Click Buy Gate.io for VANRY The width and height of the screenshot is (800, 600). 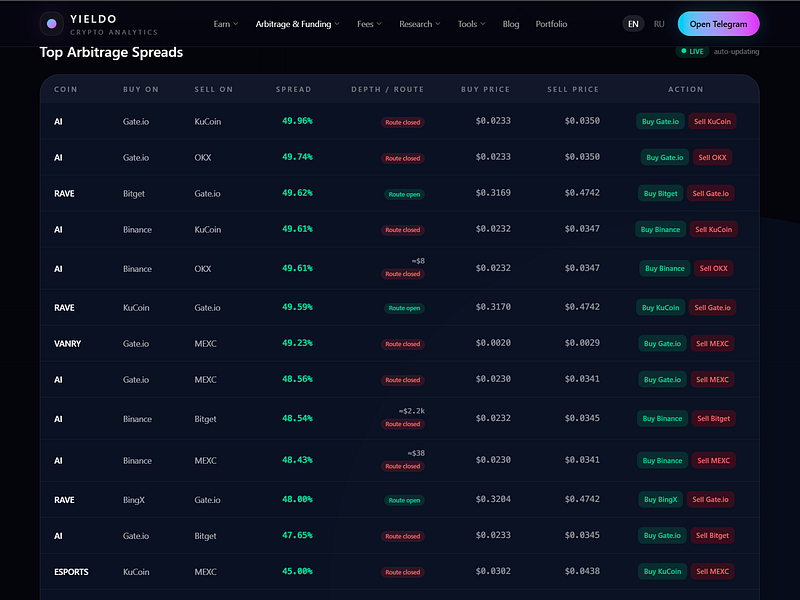[x=662, y=343]
